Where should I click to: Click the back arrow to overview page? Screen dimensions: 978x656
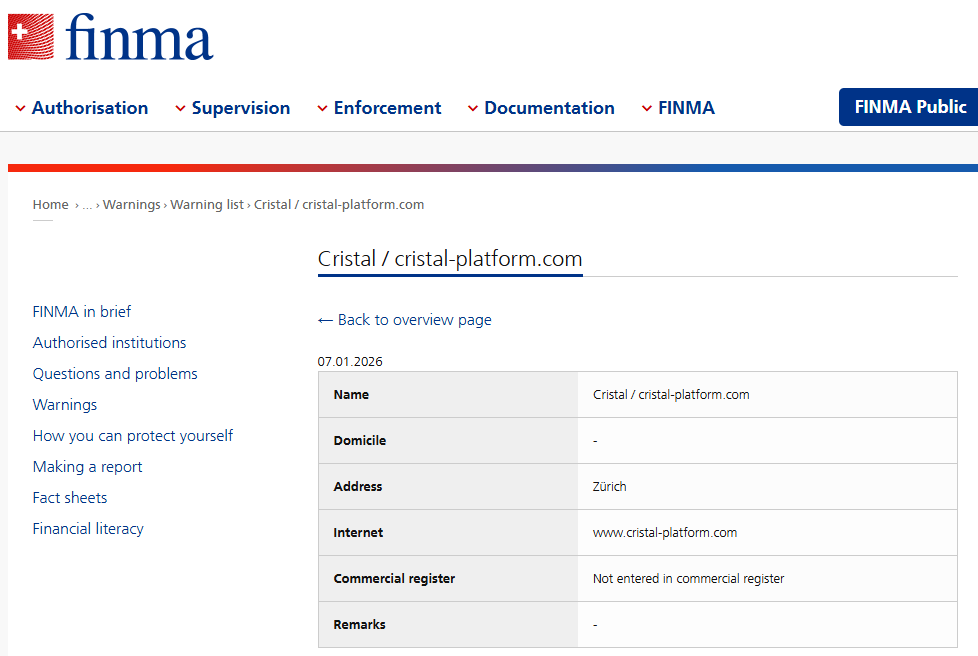coord(325,320)
